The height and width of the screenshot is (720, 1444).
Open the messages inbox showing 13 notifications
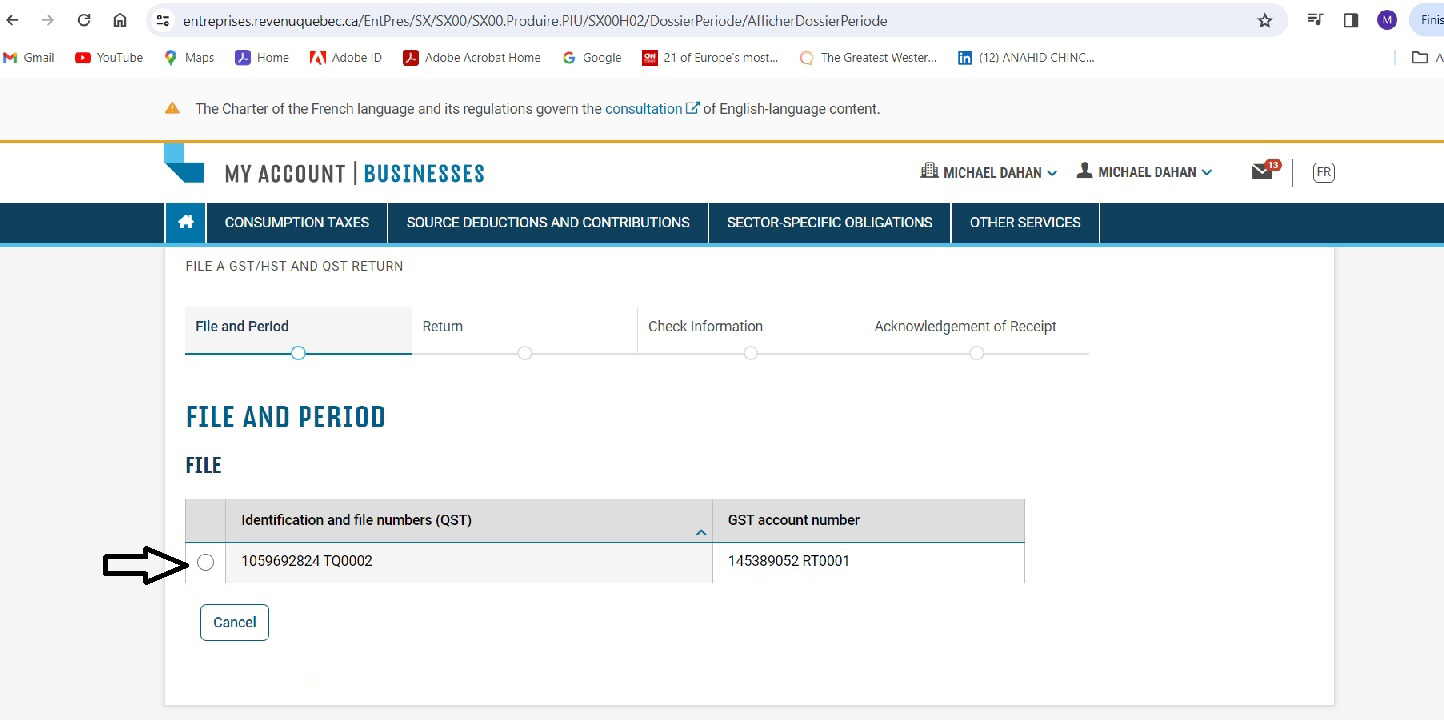click(1262, 171)
